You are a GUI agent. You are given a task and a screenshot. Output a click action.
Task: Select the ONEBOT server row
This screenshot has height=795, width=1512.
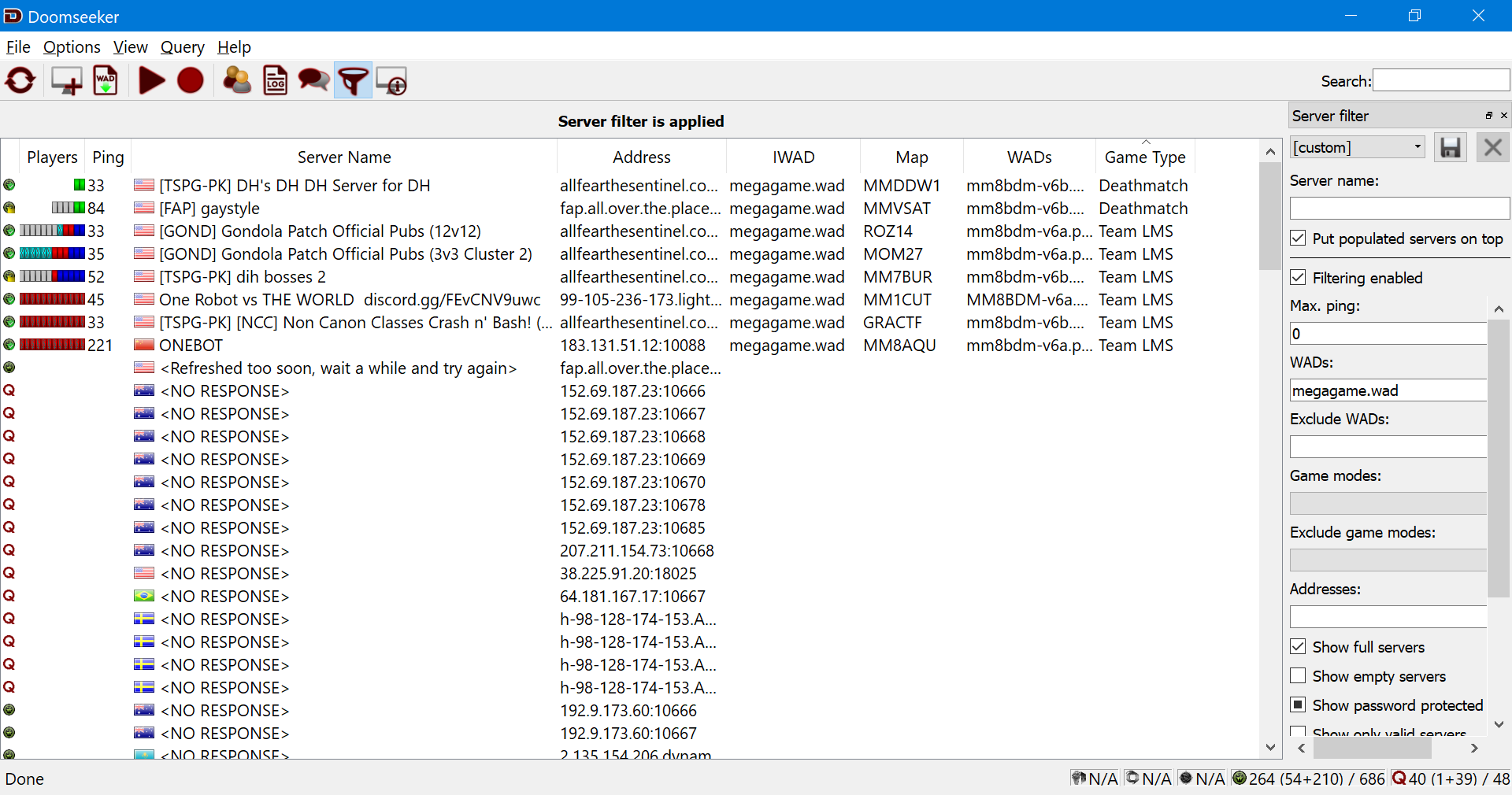point(630,345)
